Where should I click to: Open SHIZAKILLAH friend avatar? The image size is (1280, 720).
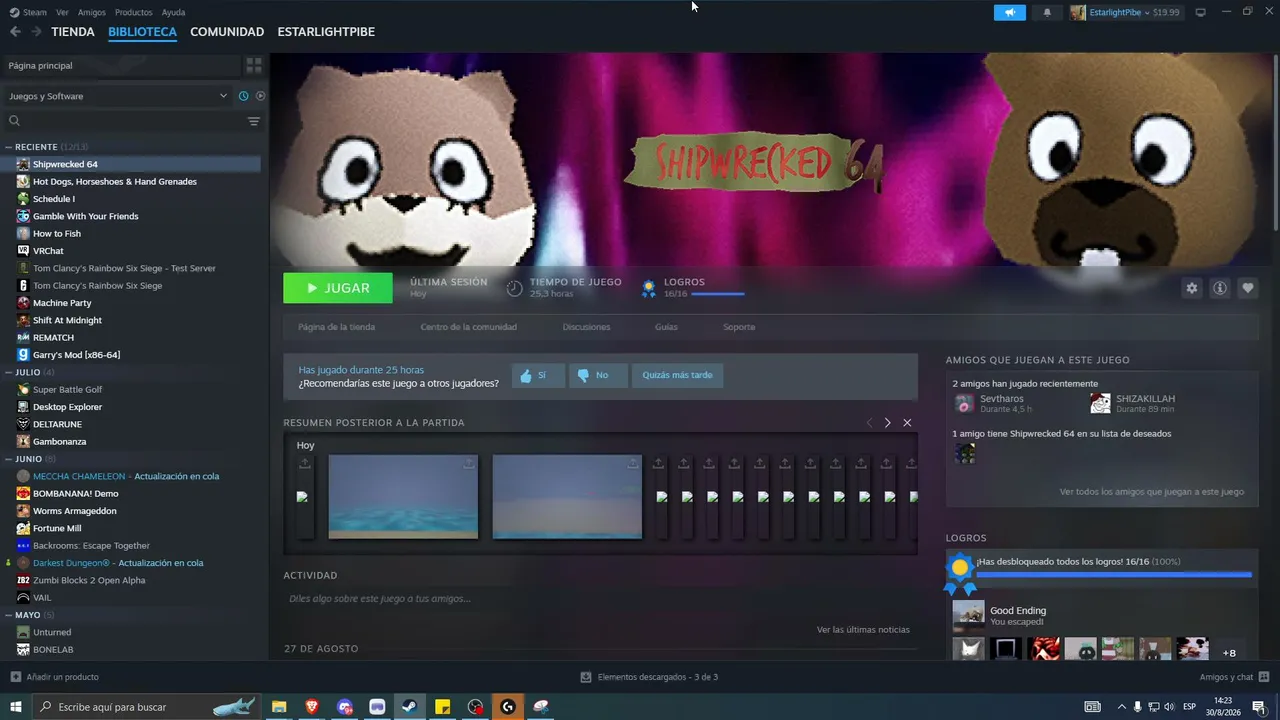click(1100, 403)
